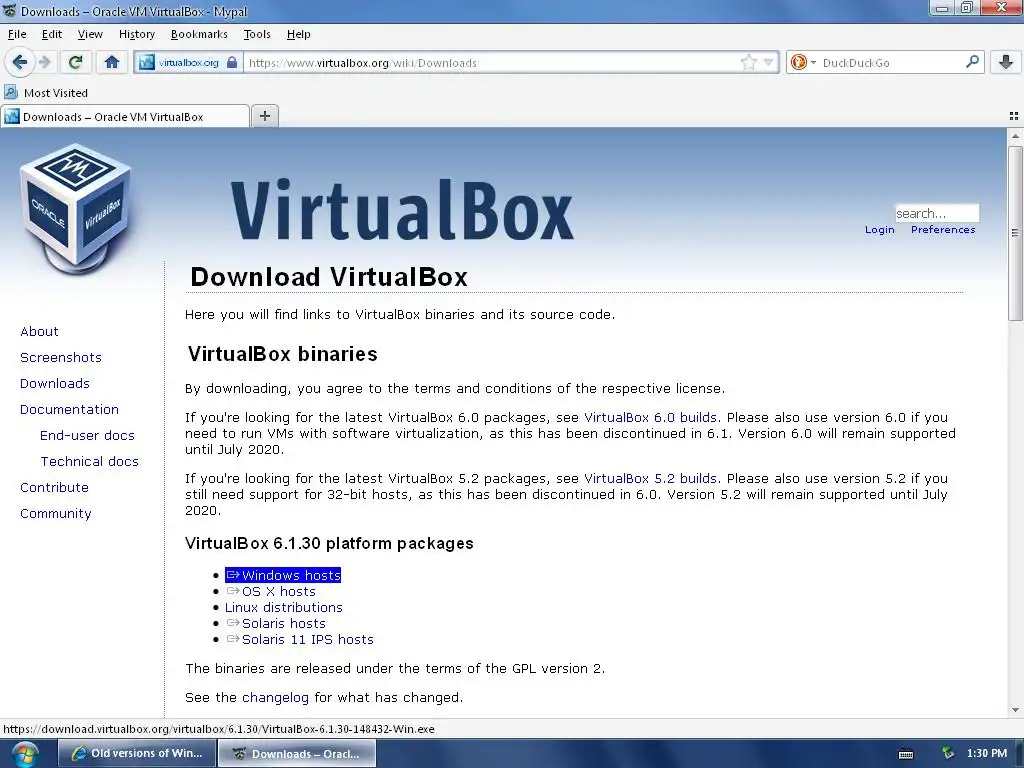Go back to the previous page

[x=20, y=62]
